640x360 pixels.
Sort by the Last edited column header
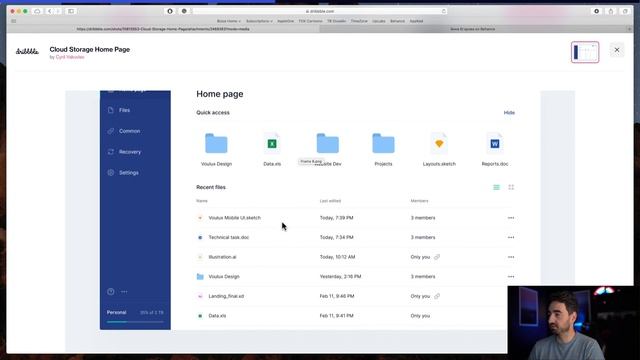330,201
